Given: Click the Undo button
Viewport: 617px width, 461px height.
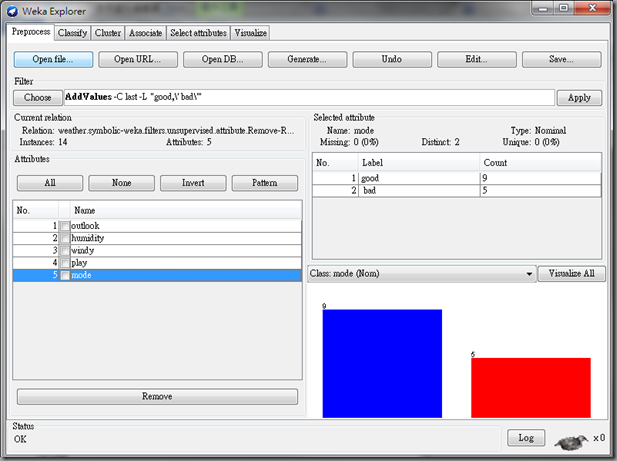Looking at the screenshot, I should click(x=392, y=59).
